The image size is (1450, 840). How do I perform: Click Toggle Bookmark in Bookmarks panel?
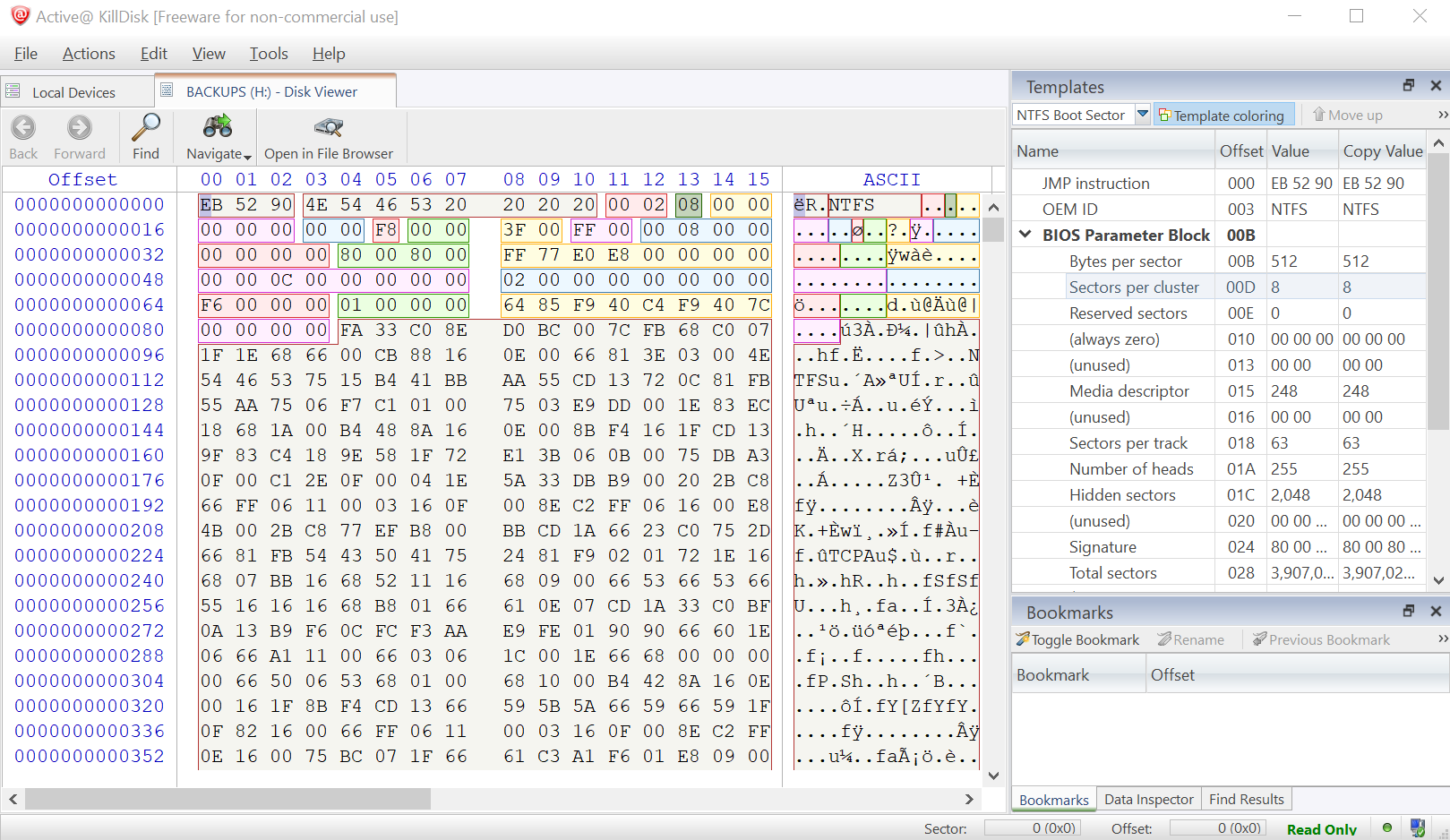pyautogui.click(x=1077, y=639)
